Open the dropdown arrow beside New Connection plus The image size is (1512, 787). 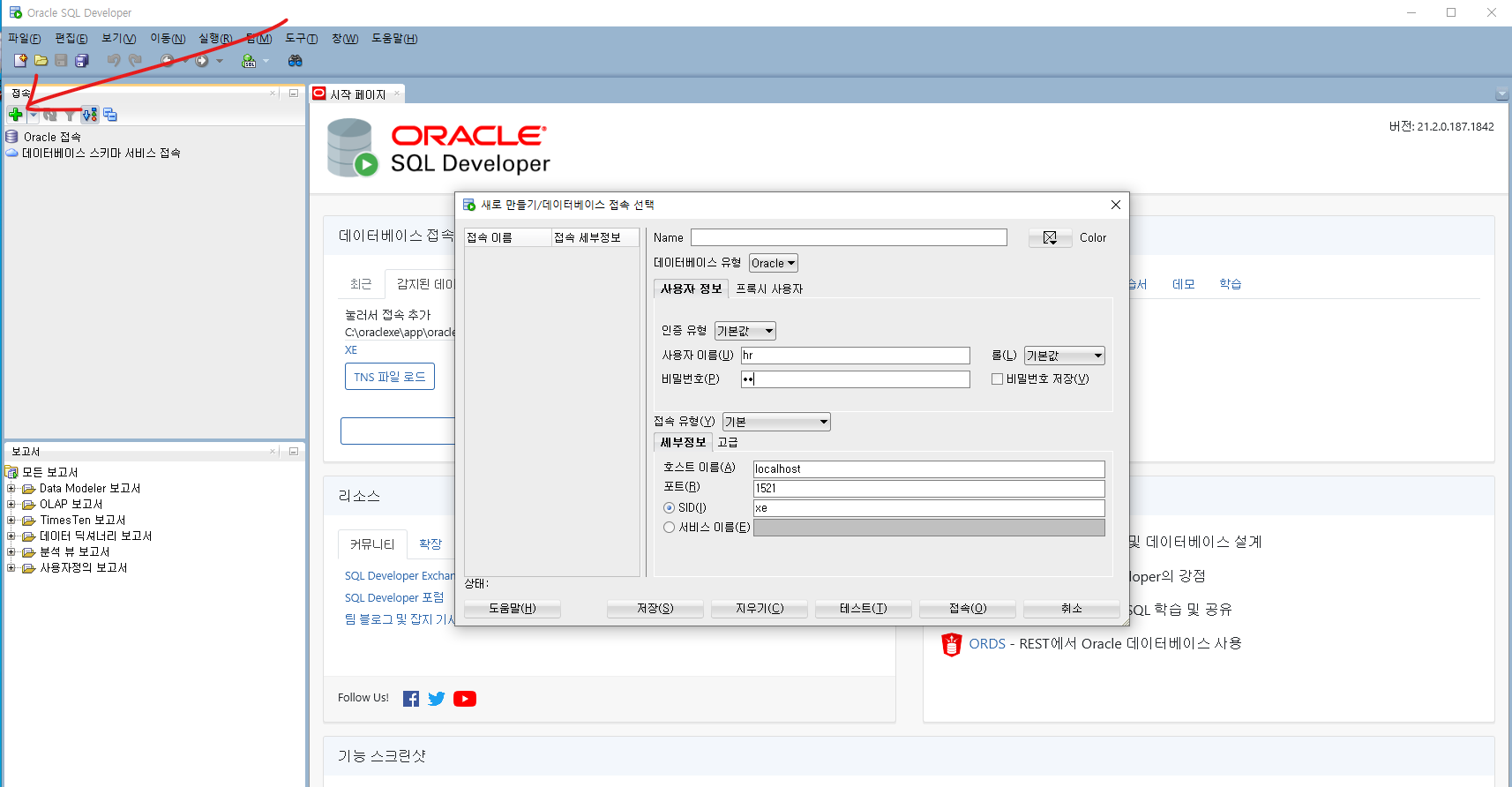33,115
